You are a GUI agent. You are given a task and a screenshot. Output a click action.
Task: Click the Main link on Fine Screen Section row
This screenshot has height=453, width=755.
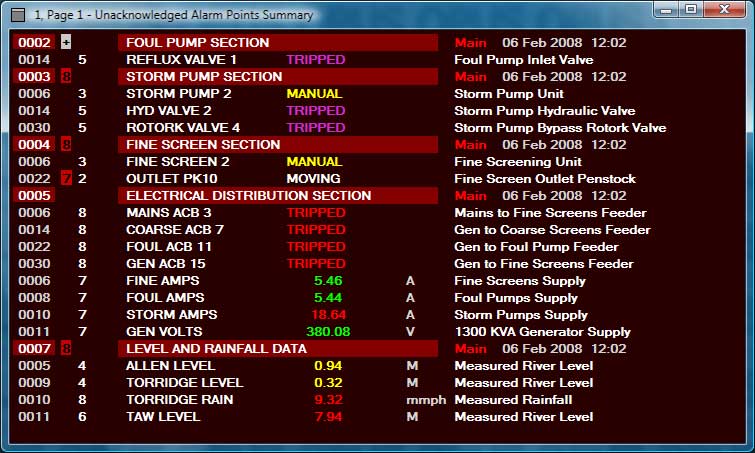click(470, 145)
